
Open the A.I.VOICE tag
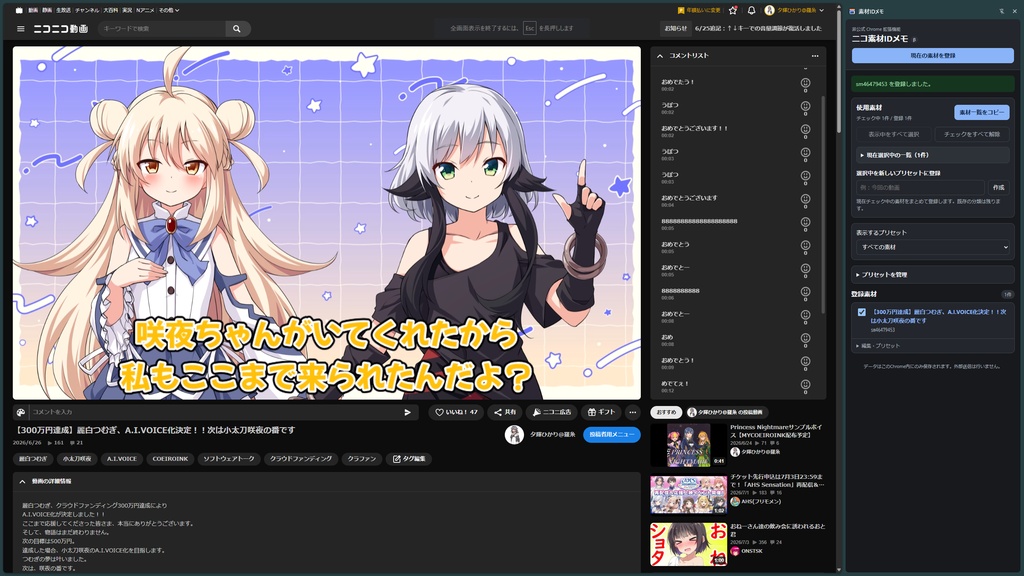click(121, 459)
